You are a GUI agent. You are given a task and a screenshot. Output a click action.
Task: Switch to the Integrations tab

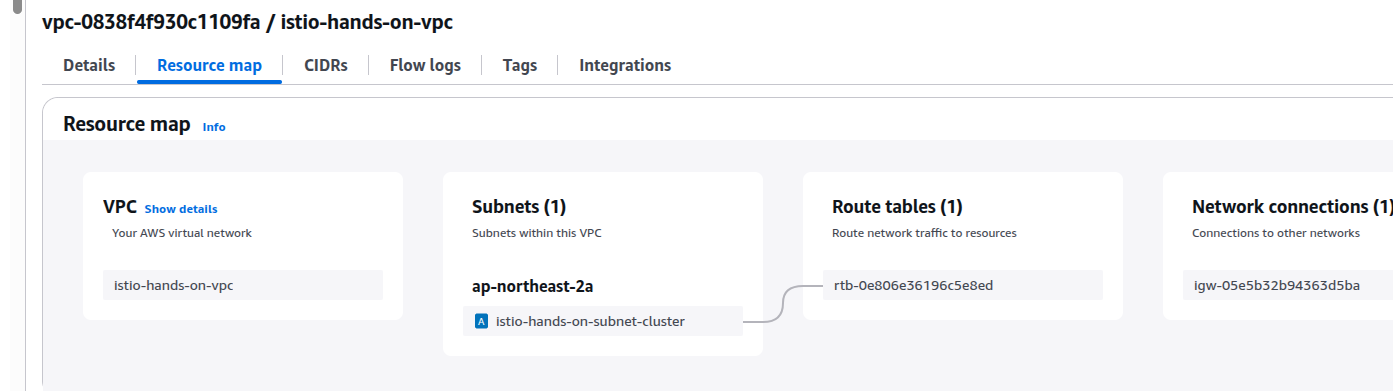pyautogui.click(x=625, y=65)
